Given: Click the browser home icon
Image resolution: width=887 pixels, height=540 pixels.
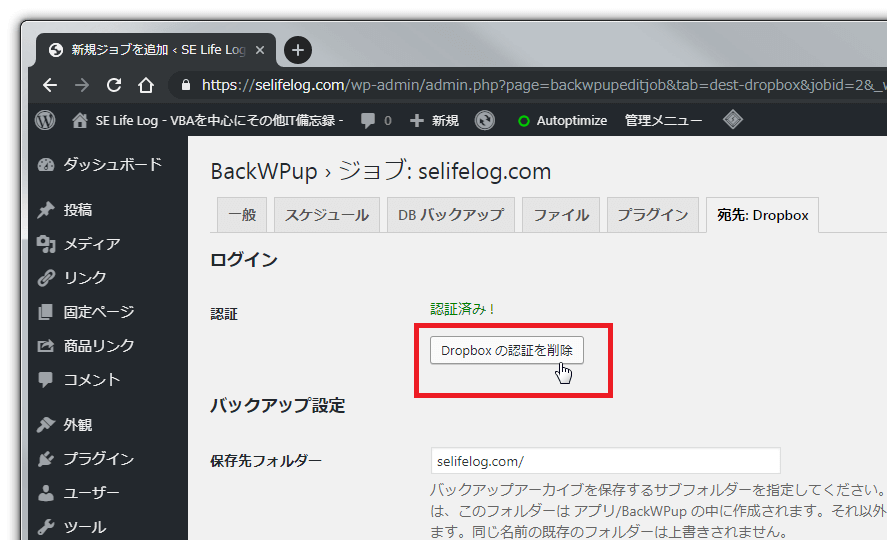Looking at the screenshot, I should [x=146, y=85].
